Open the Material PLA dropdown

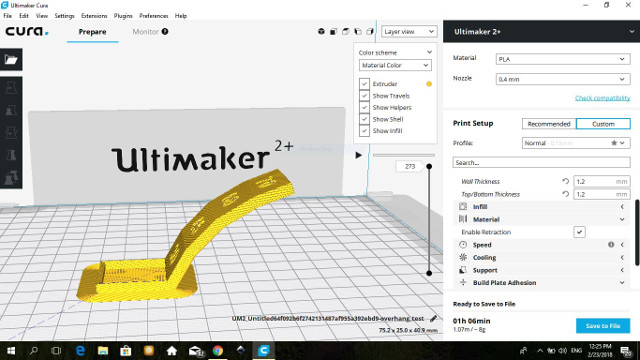[x=563, y=59]
